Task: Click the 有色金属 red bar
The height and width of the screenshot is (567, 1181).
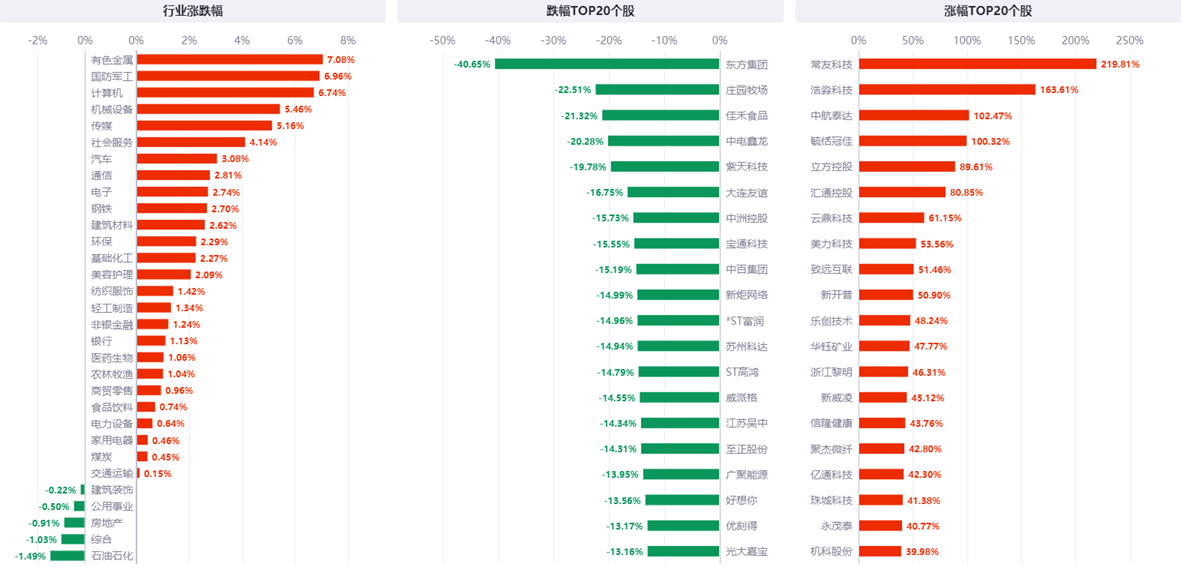Action: 230,59
